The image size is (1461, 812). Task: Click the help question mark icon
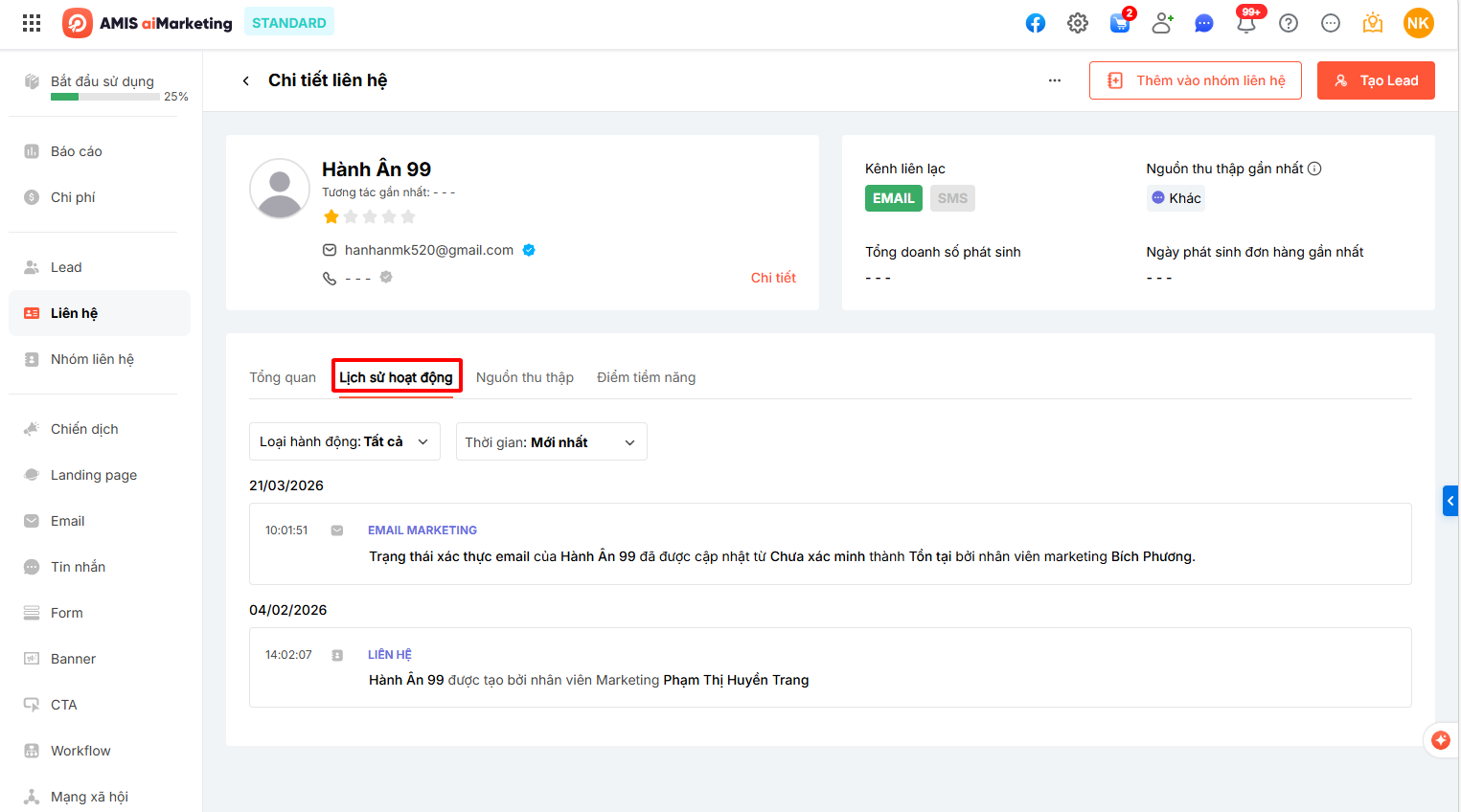(1289, 23)
